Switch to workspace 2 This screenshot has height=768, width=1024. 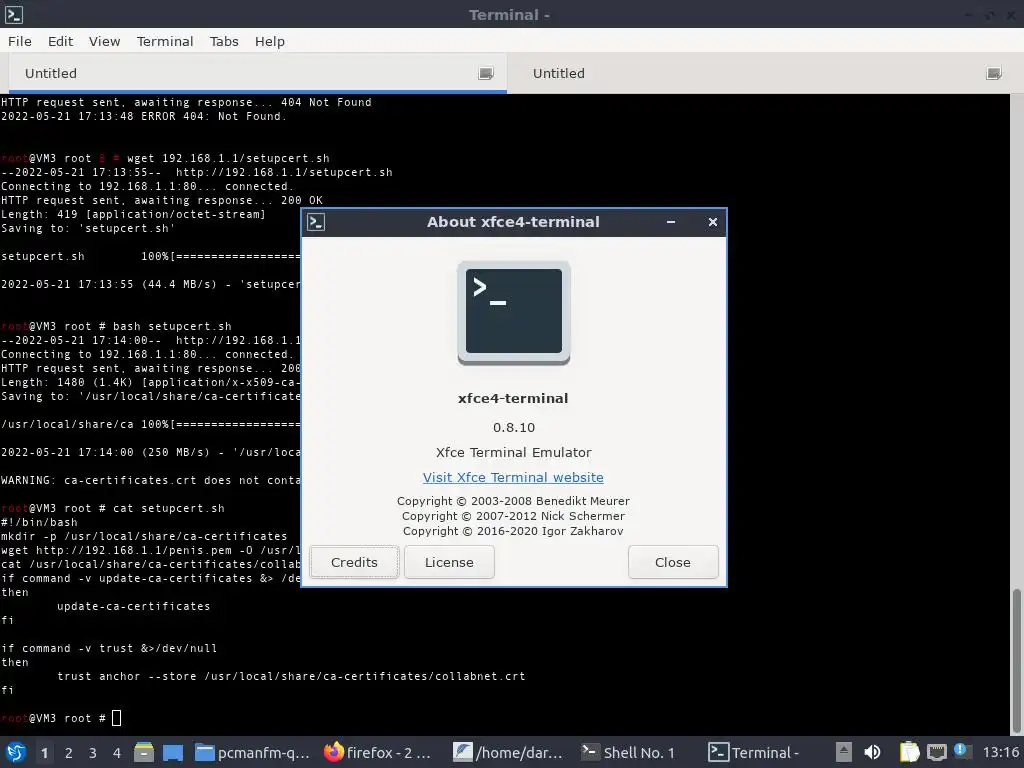pyautogui.click(x=69, y=753)
